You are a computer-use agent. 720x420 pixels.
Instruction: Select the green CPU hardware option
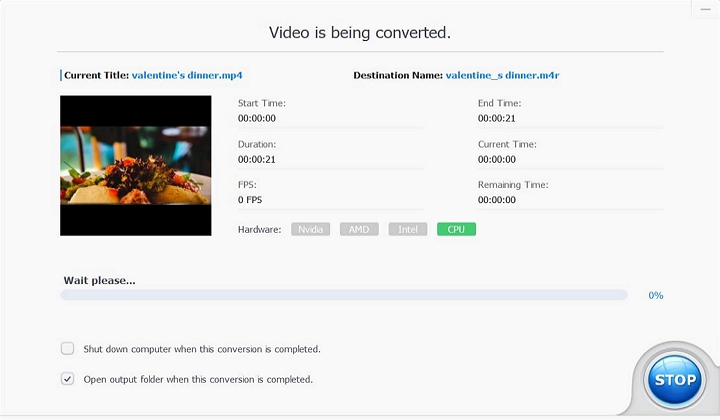coord(456,229)
